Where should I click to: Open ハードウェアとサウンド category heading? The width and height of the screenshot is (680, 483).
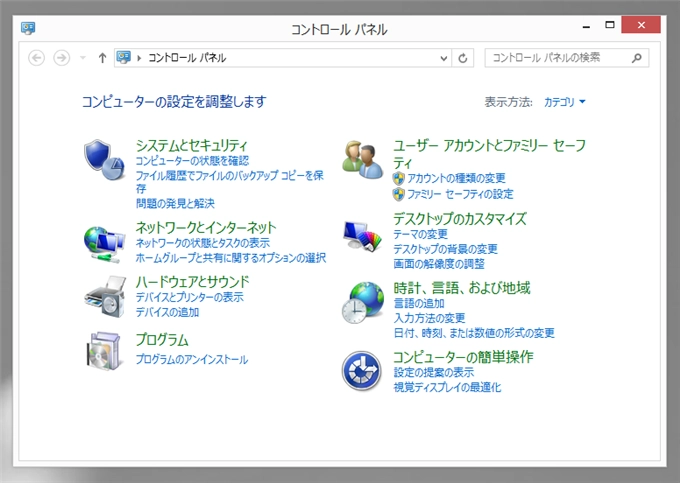click(193, 282)
